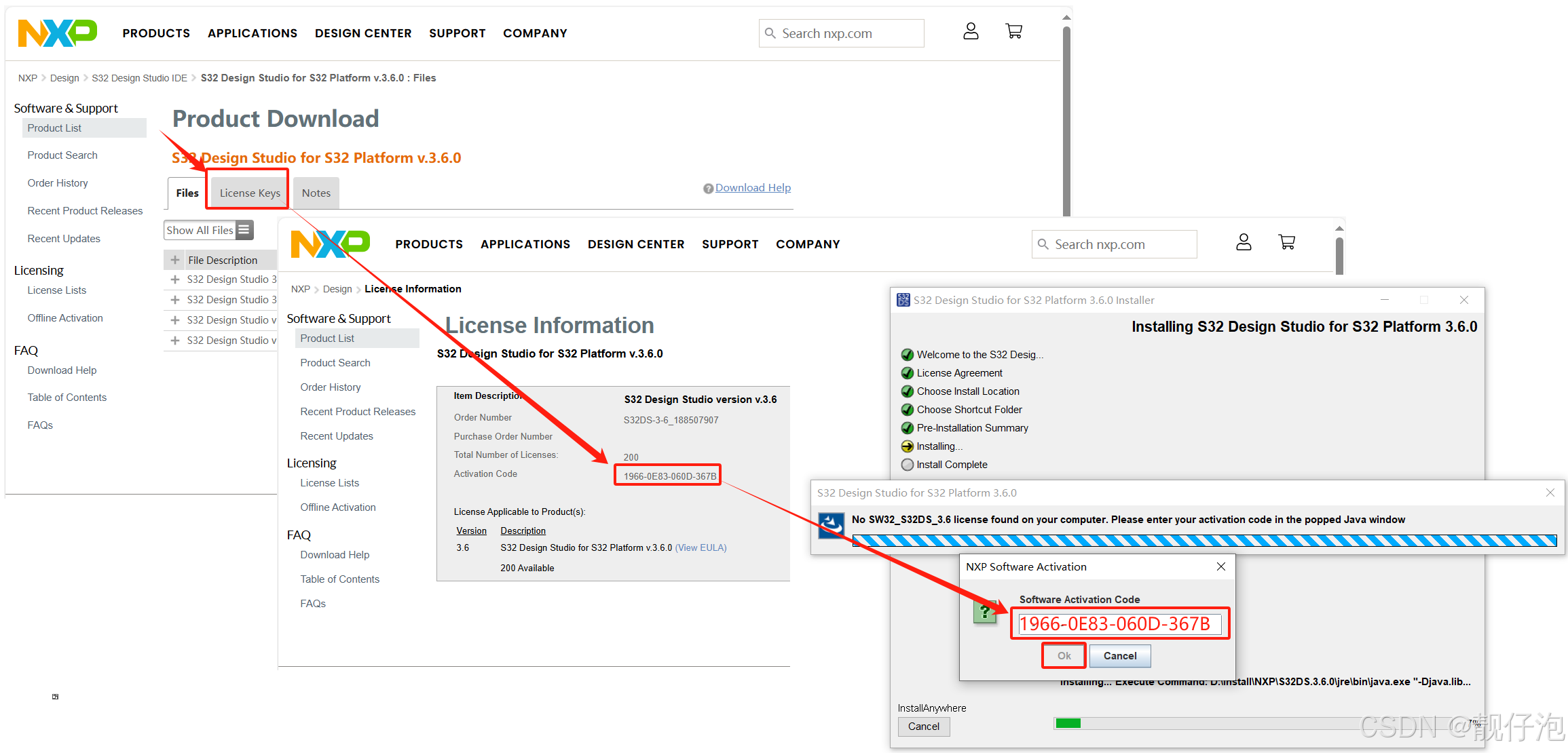
Task: Switch to the License Keys tab
Action: [x=249, y=193]
